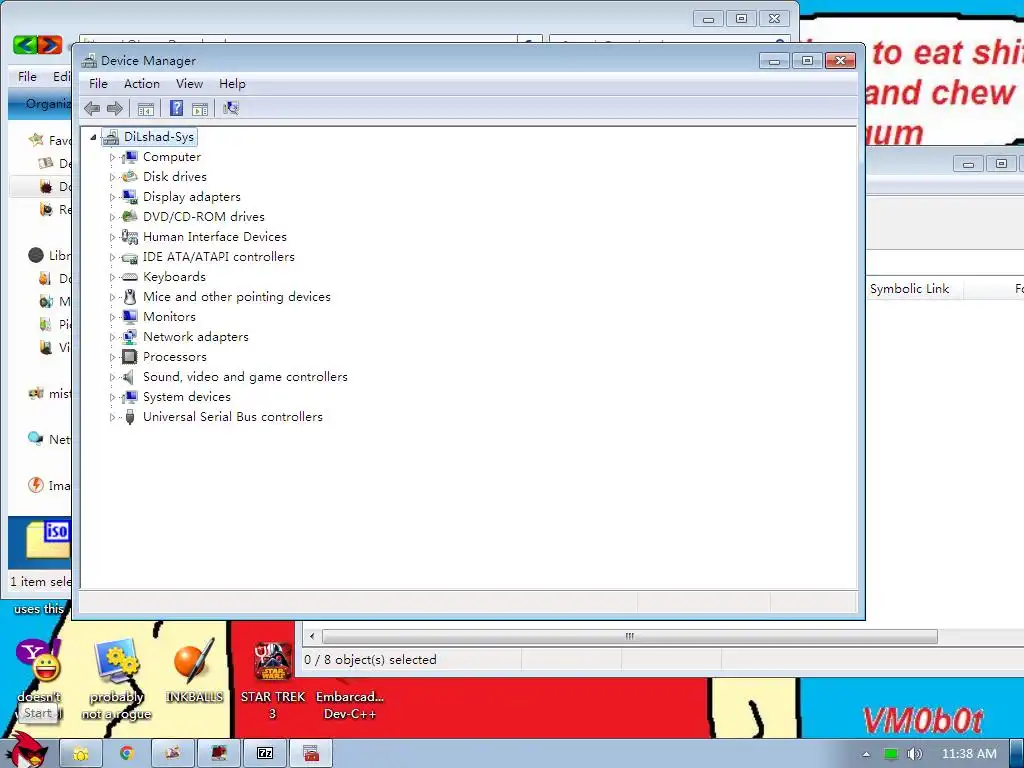Select the 'IDE ATA/ATAPI controllers' label
Viewport: 1024px width, 768px height.
pos(219,257)
